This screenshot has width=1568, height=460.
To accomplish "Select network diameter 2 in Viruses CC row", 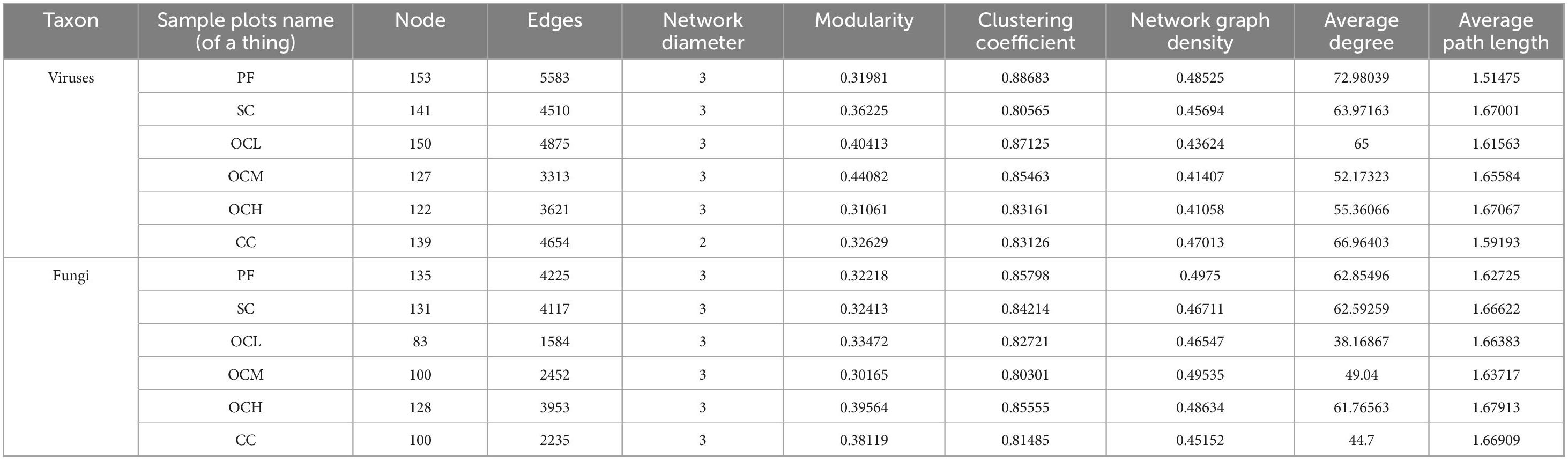I will point(702,242).
